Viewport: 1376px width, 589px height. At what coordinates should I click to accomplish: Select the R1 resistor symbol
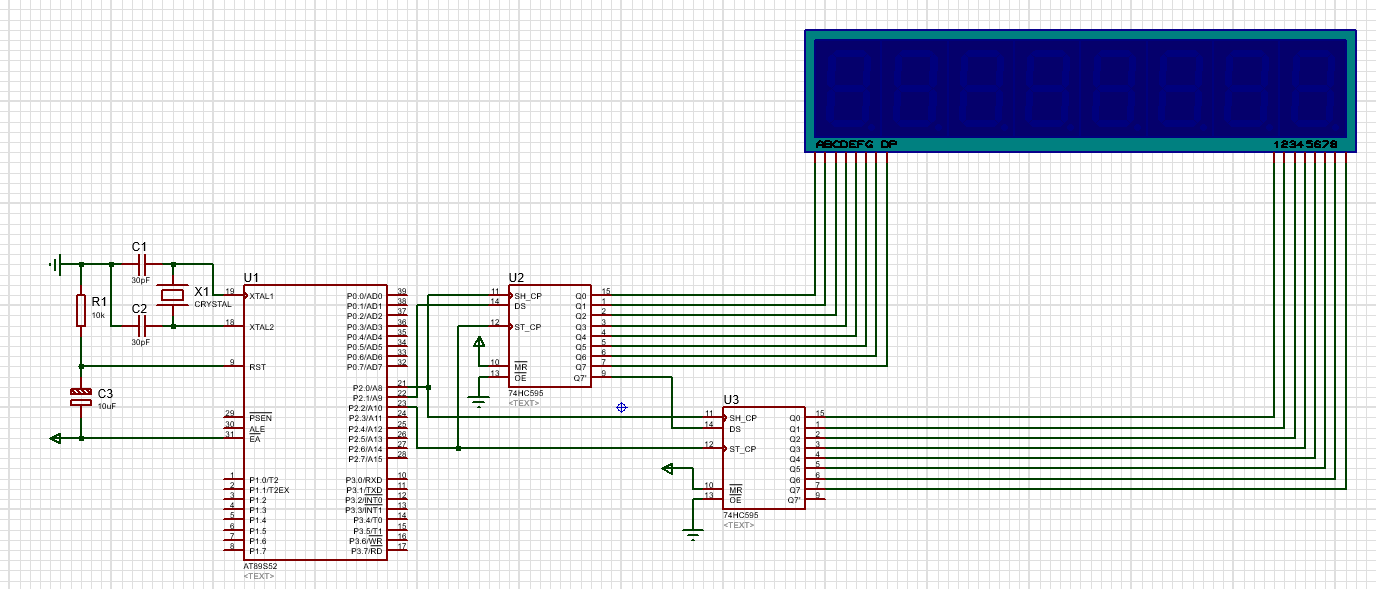(80, 311)
